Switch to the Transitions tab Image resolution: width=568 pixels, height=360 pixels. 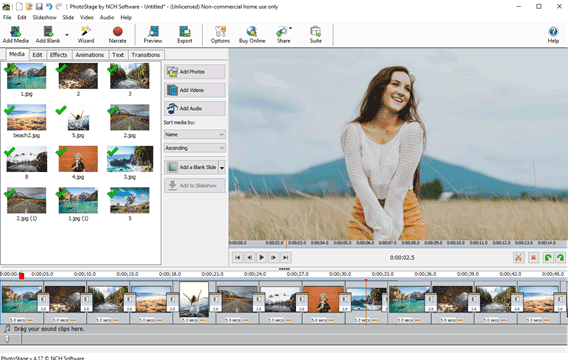pyautogui.click(x=146, y=55)
